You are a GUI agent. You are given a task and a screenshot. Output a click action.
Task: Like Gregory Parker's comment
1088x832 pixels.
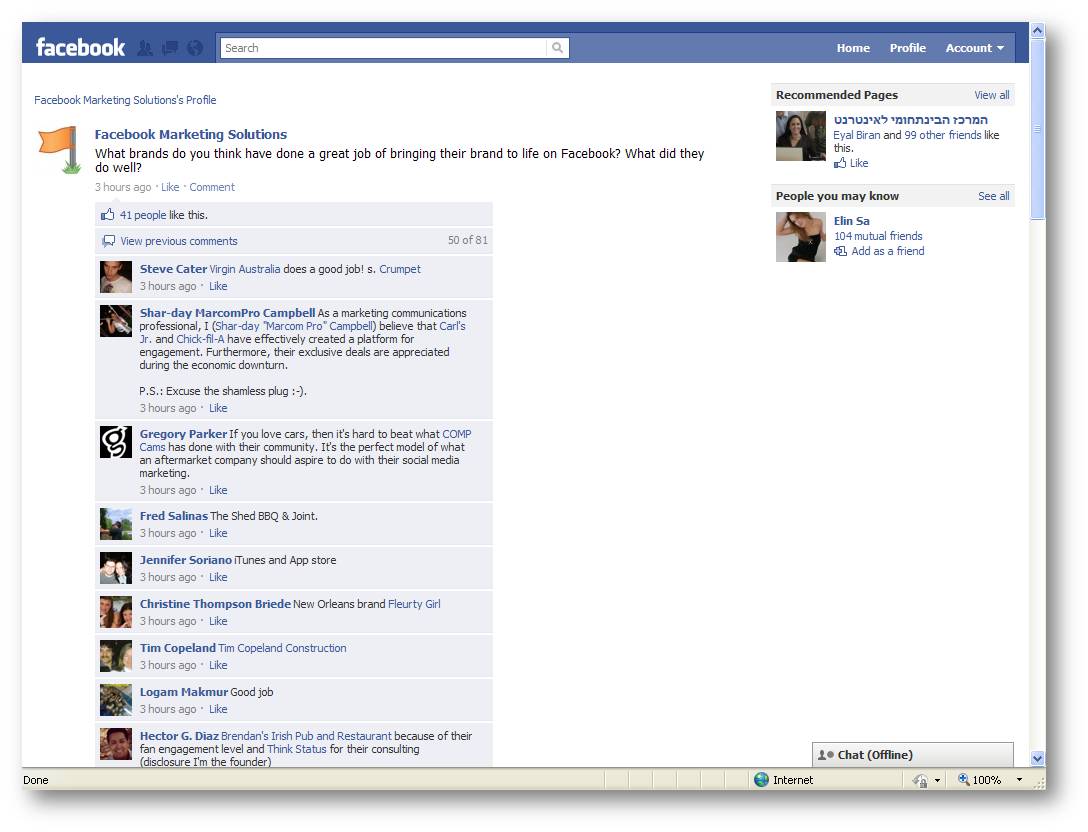click(218, 490)
